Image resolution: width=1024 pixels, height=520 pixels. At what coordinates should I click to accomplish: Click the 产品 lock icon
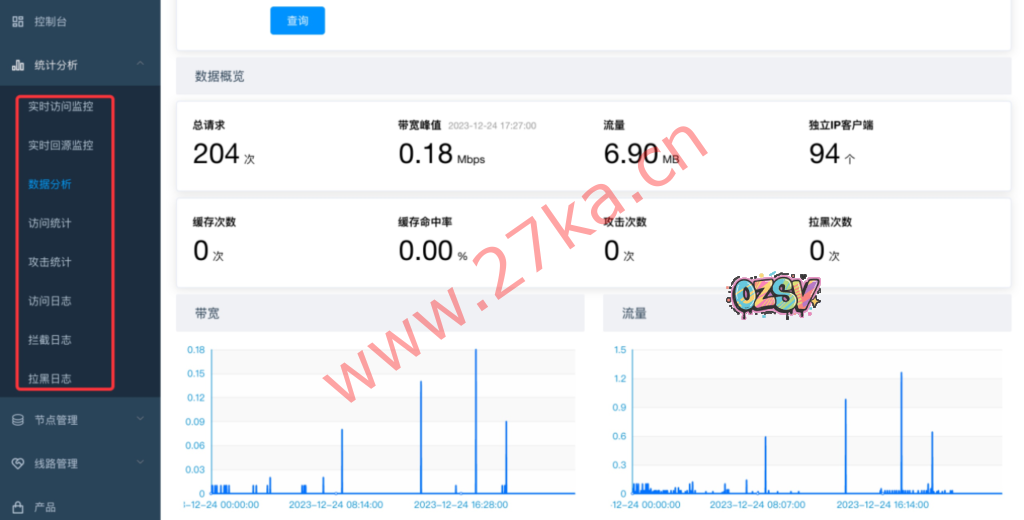(17, 507)
